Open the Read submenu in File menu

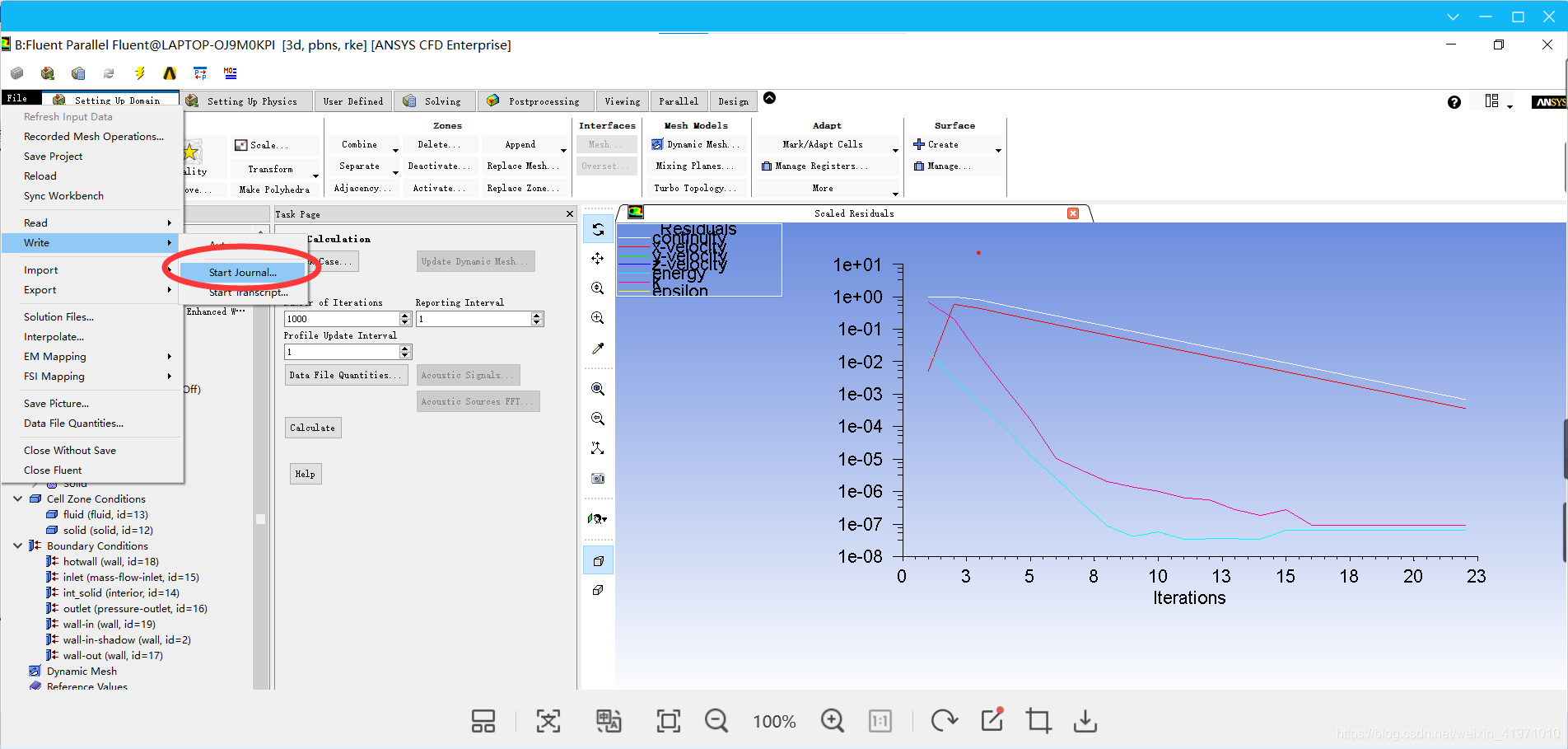click(x=92, y=223)
